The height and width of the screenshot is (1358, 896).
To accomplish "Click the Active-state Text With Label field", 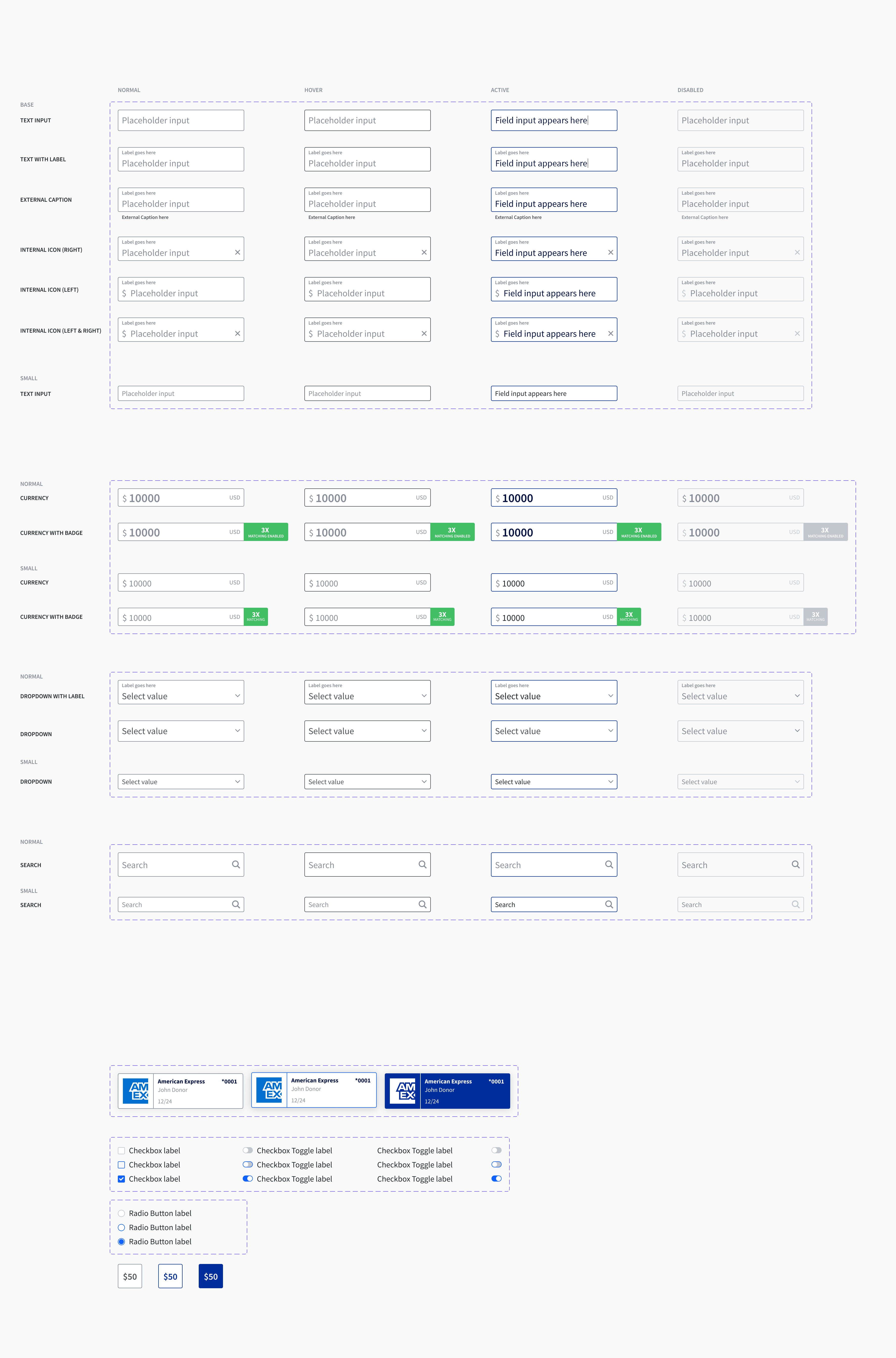I will click(554, 160).
